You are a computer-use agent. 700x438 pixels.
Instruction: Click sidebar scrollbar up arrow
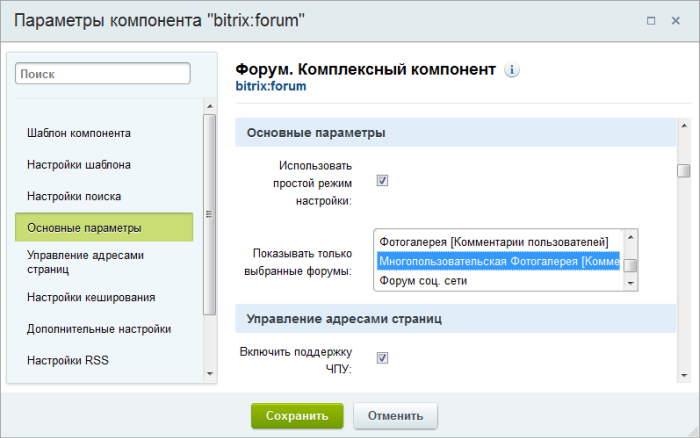210,106
